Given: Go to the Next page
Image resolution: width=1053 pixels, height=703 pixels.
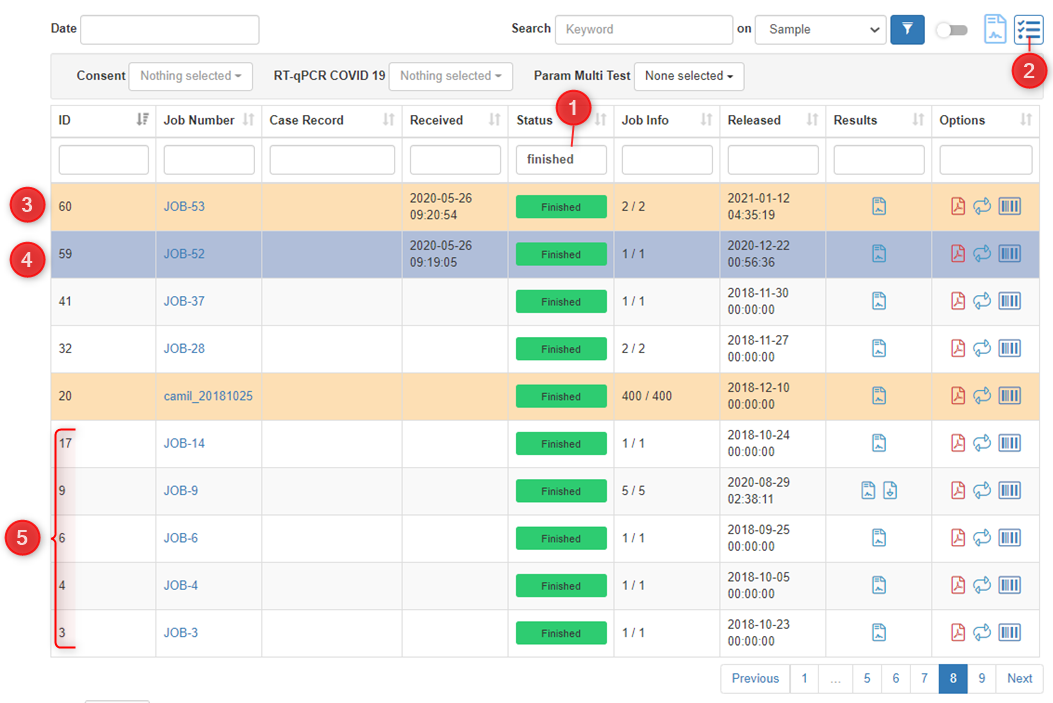Looking at the screenshot, I should coord(1019,678).
